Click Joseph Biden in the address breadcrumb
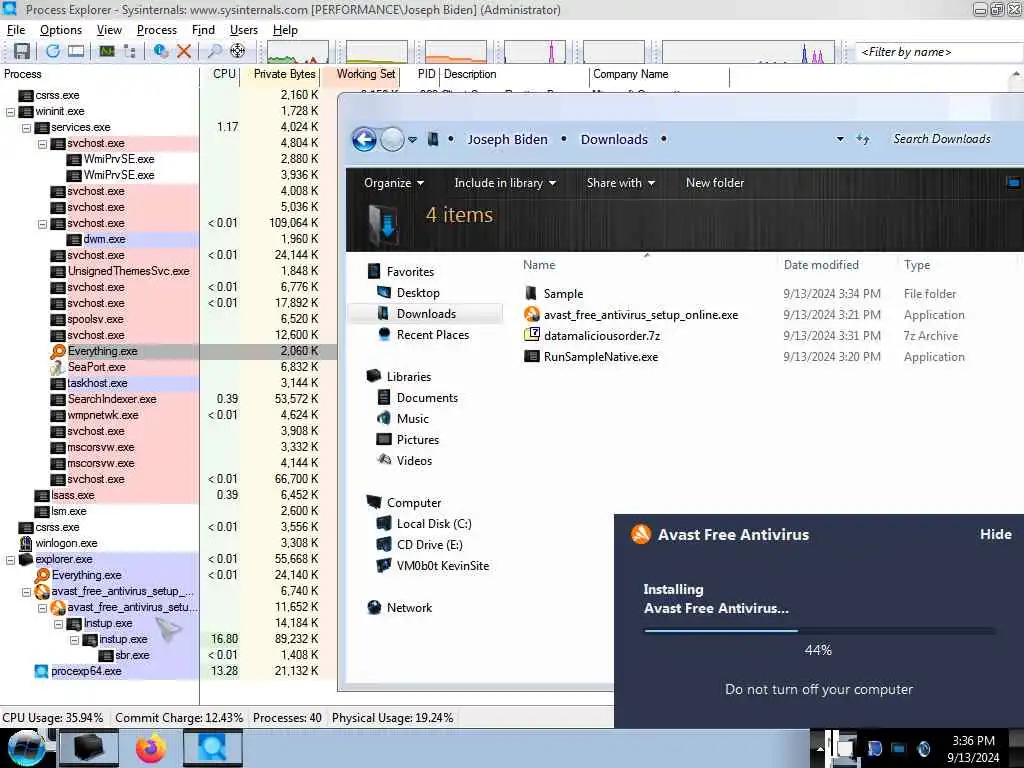This screenshot has width=1024, height=768. click(x=507, y=139)
